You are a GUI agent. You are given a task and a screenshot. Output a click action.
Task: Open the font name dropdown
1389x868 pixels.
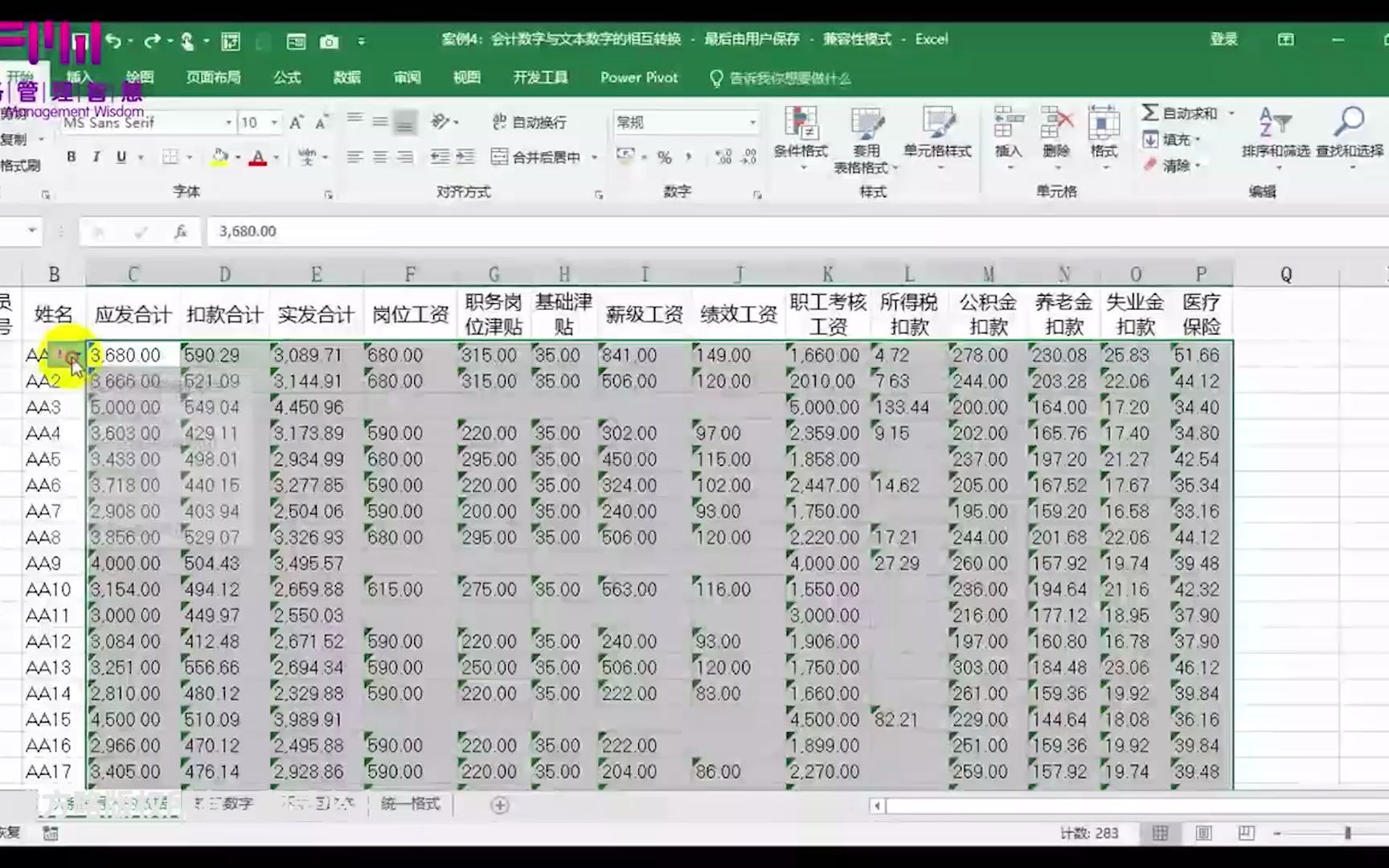227,122
